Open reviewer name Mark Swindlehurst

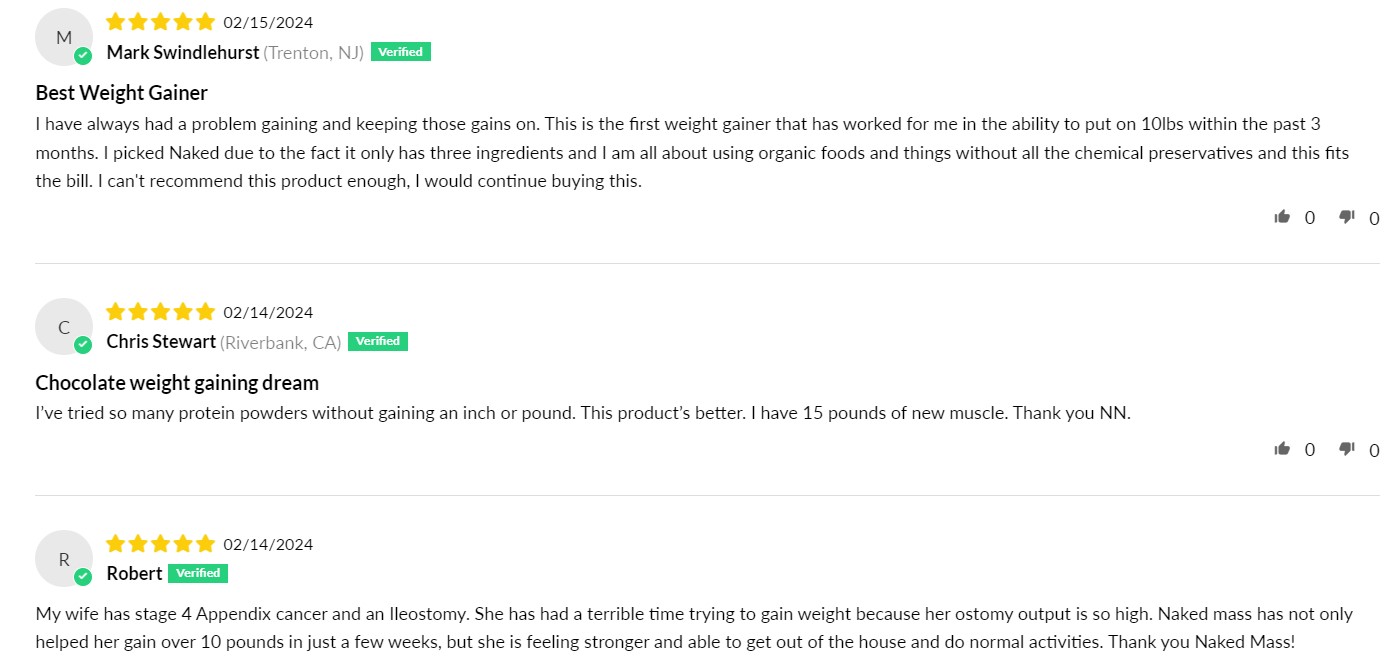coord(183,52)
